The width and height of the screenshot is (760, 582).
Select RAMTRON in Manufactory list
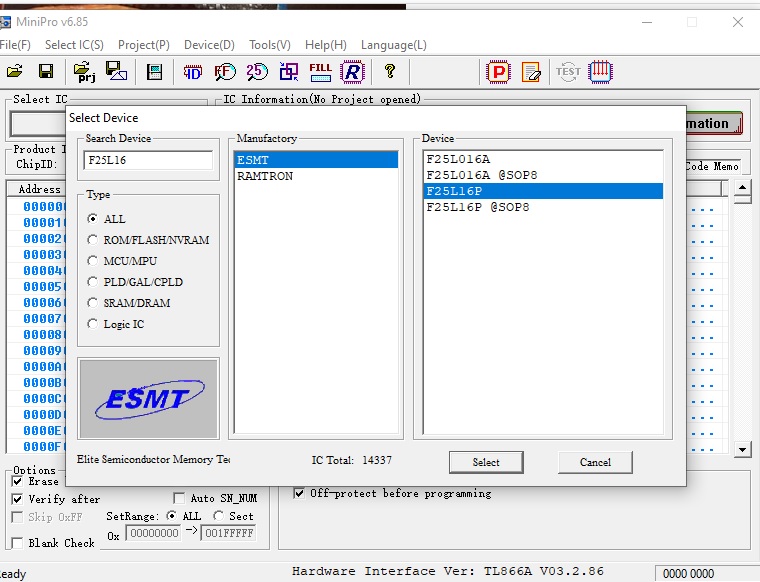click(x=316, y=176)
